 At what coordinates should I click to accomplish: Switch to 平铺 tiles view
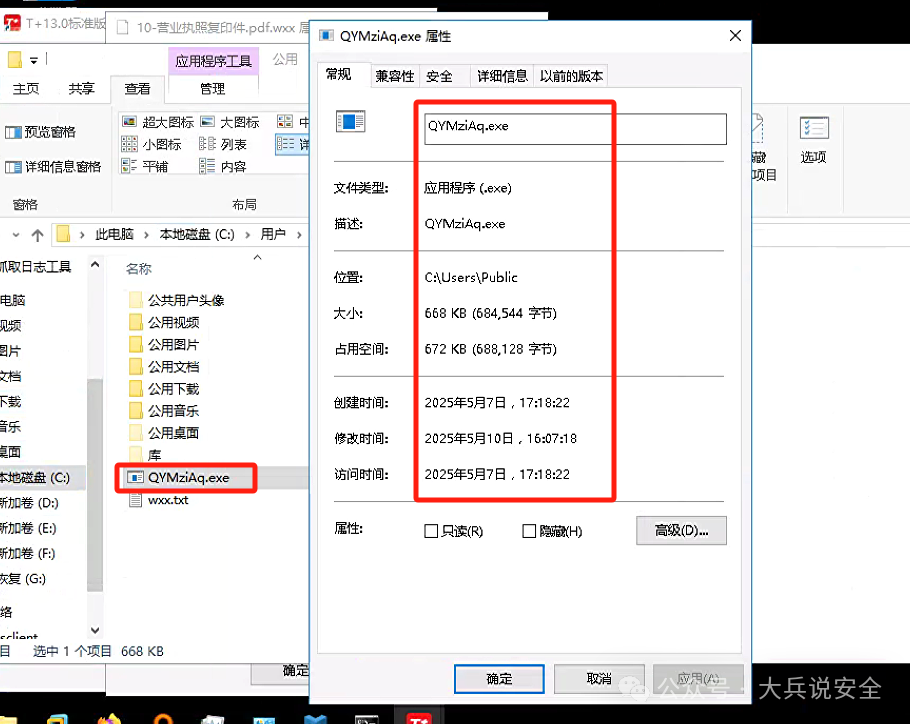152,165
